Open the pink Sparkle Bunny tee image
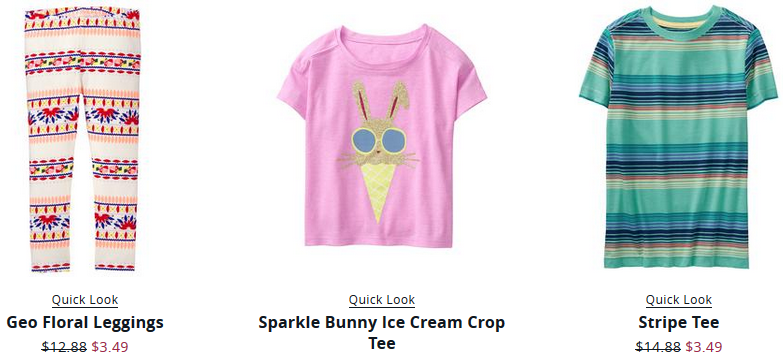Image resolution: width=783 pixels, height=362 pixels. coord(382,136)
